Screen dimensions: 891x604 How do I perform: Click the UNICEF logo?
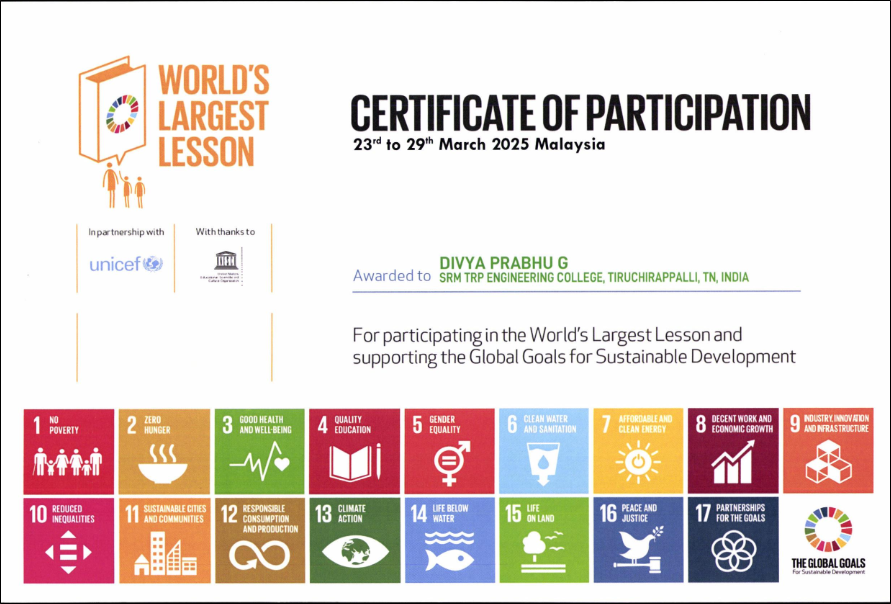pyautogui.click(x=126, y=264)
